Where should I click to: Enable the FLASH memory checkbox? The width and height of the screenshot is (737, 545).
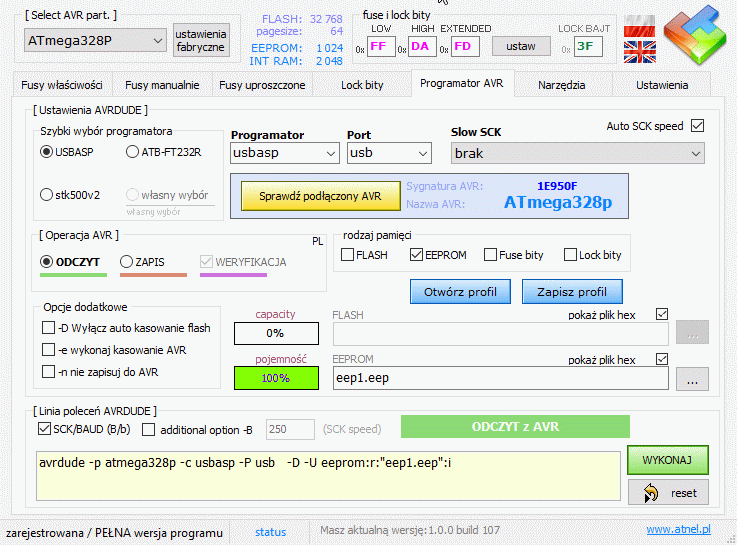point(349,255)
